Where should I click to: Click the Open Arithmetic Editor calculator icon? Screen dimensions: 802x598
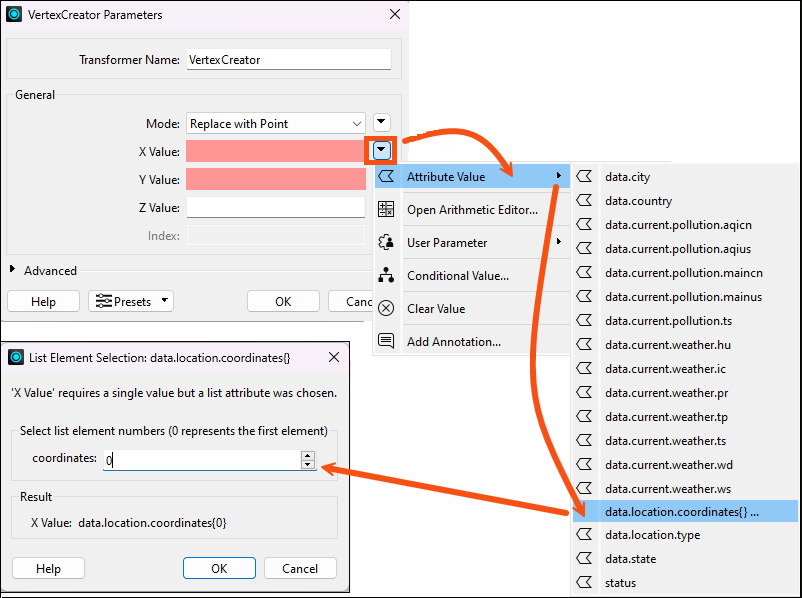386,210
